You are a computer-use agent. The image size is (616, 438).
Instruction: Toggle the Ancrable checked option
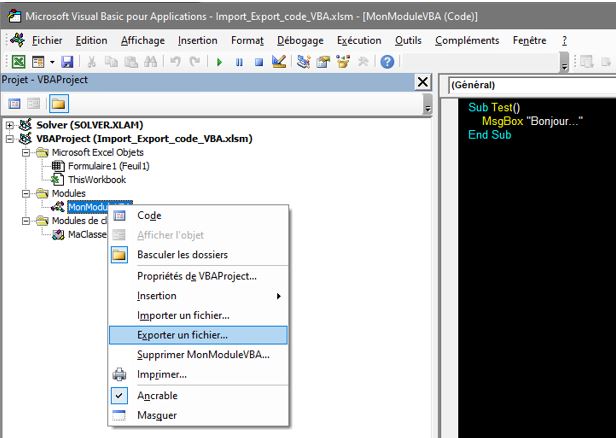pyautogui.click(x=156, y=395)
